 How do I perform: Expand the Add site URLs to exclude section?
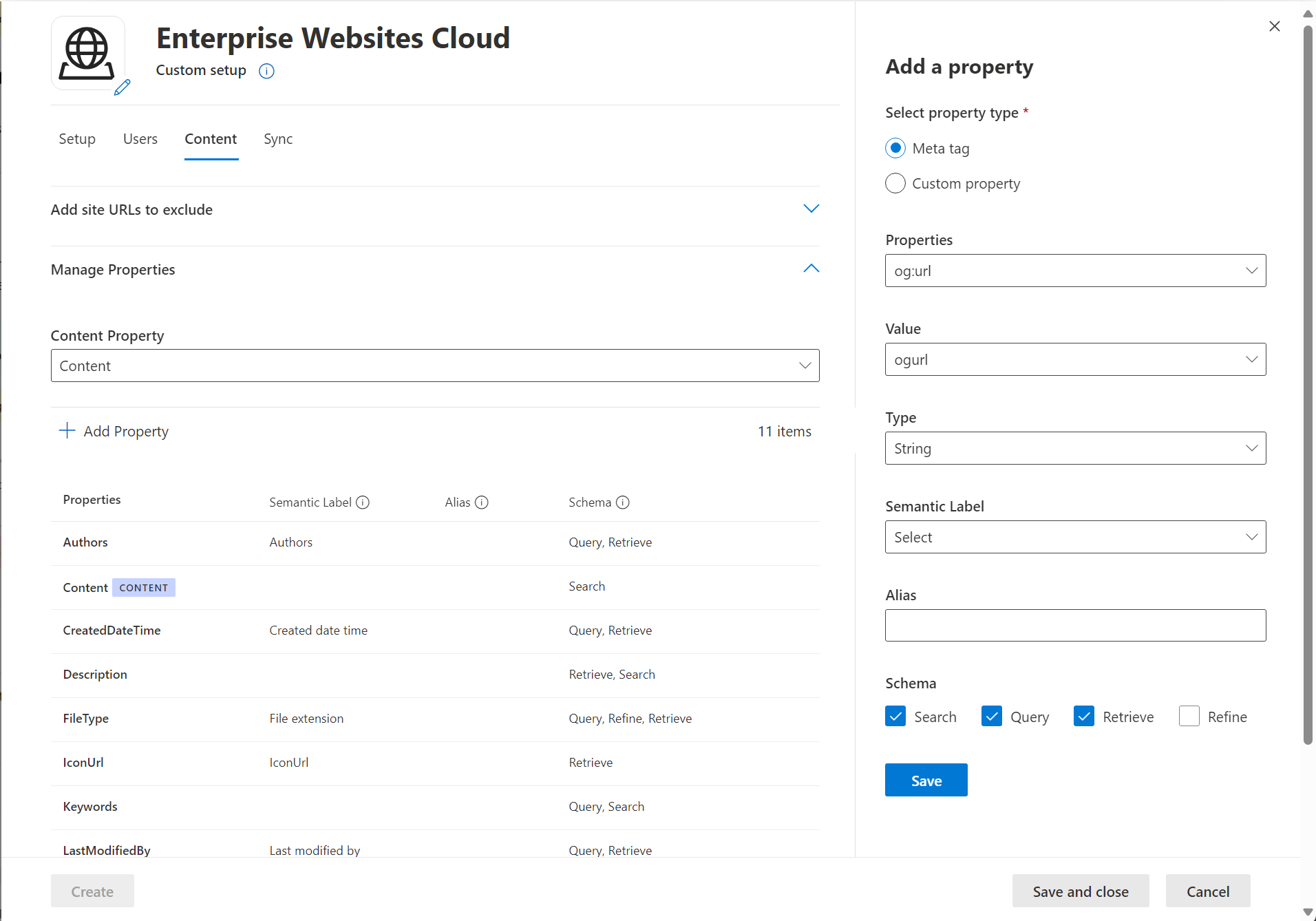(x=811, y=209)
